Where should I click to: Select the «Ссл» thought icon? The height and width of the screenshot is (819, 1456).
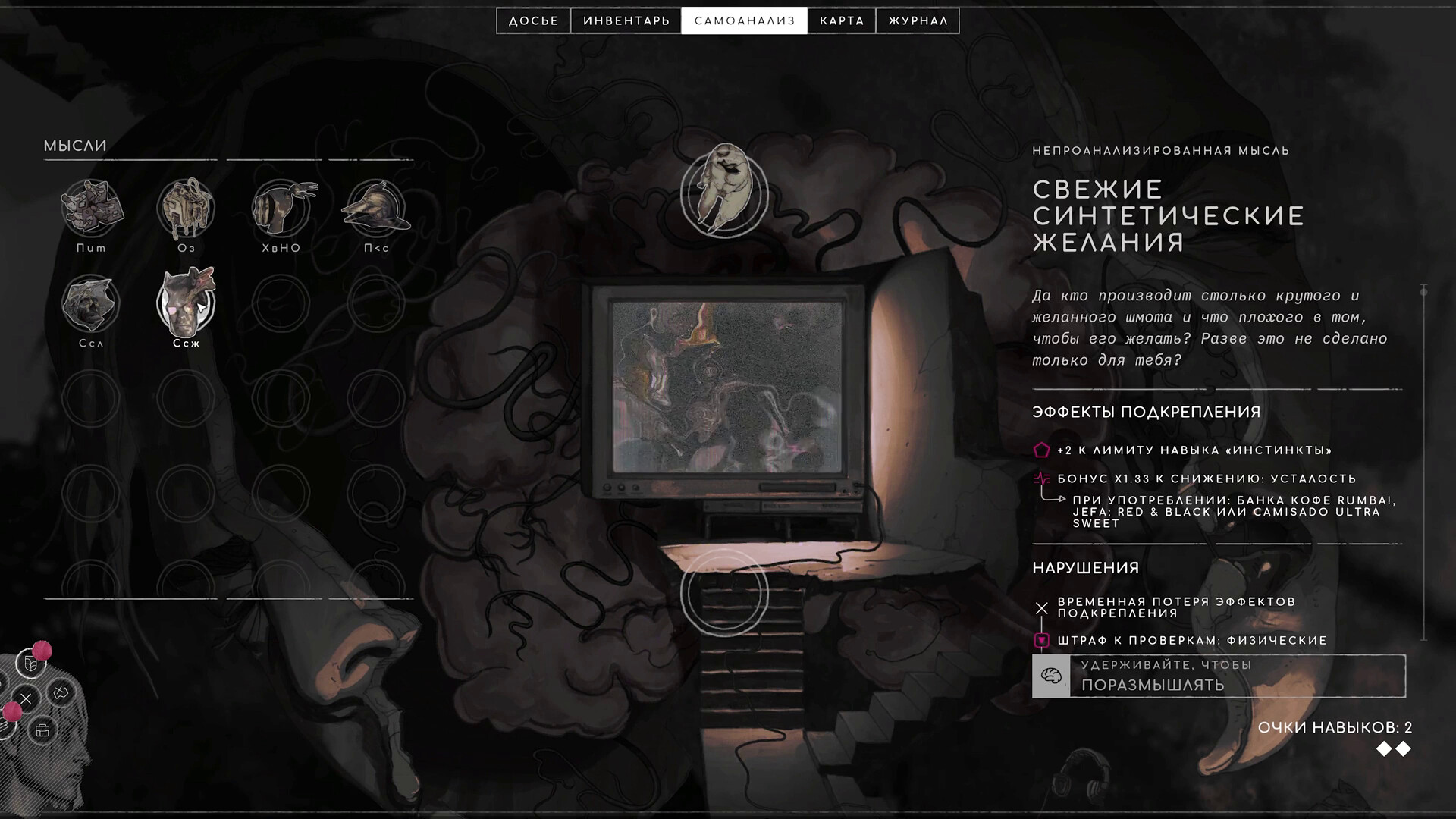[x=91, y=303]
